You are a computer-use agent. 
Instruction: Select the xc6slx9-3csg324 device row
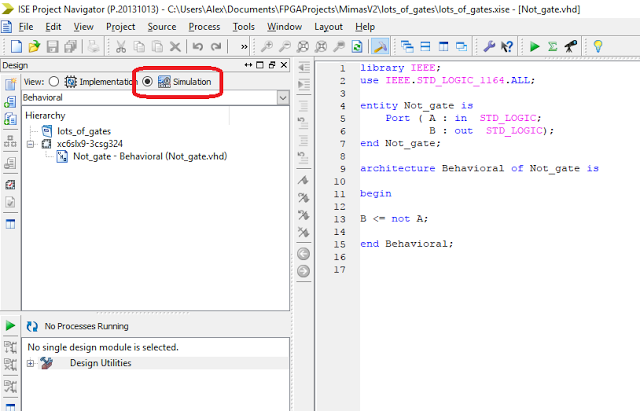[x=89, y=144]
